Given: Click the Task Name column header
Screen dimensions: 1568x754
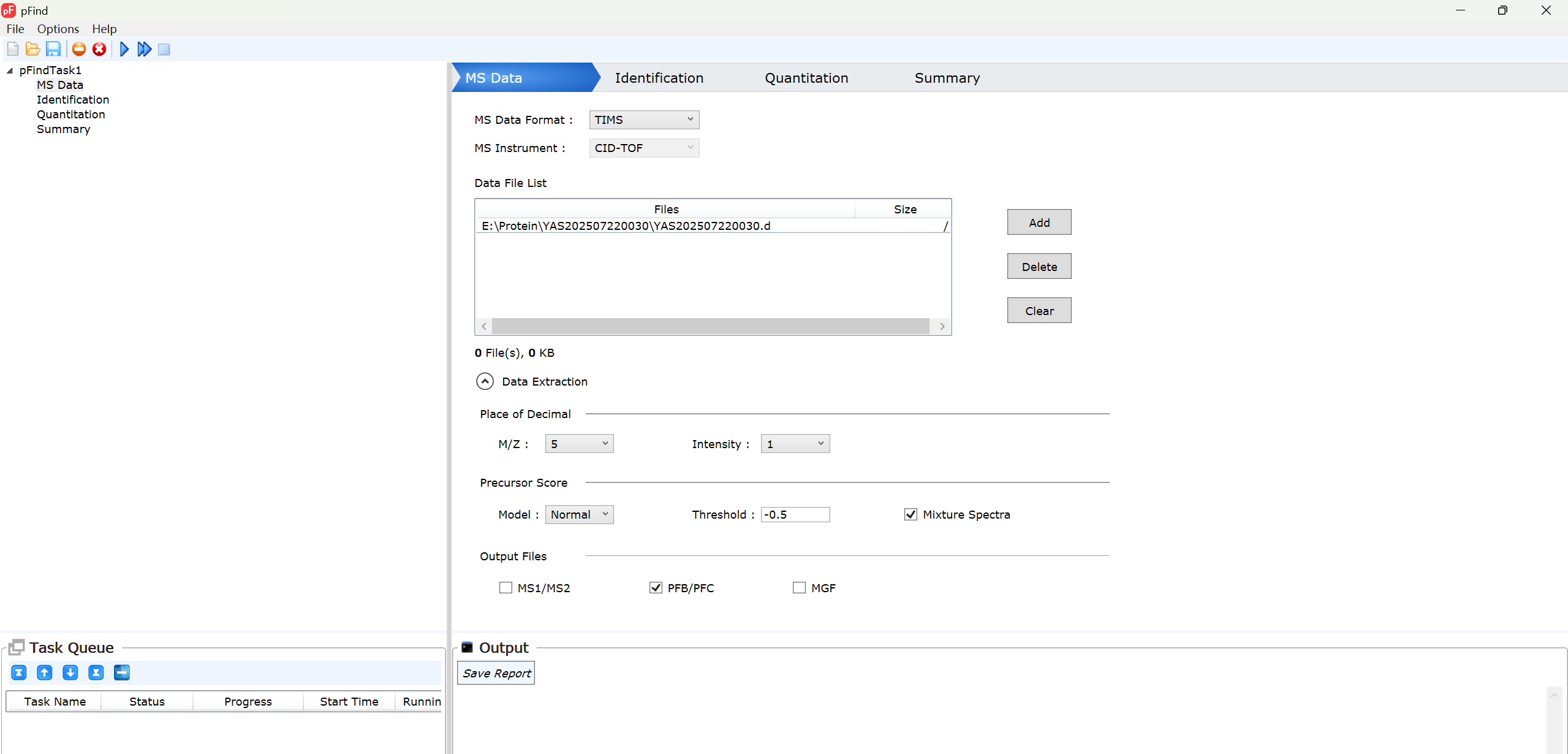Looking at the screenshot, I should tap(55, 701).
